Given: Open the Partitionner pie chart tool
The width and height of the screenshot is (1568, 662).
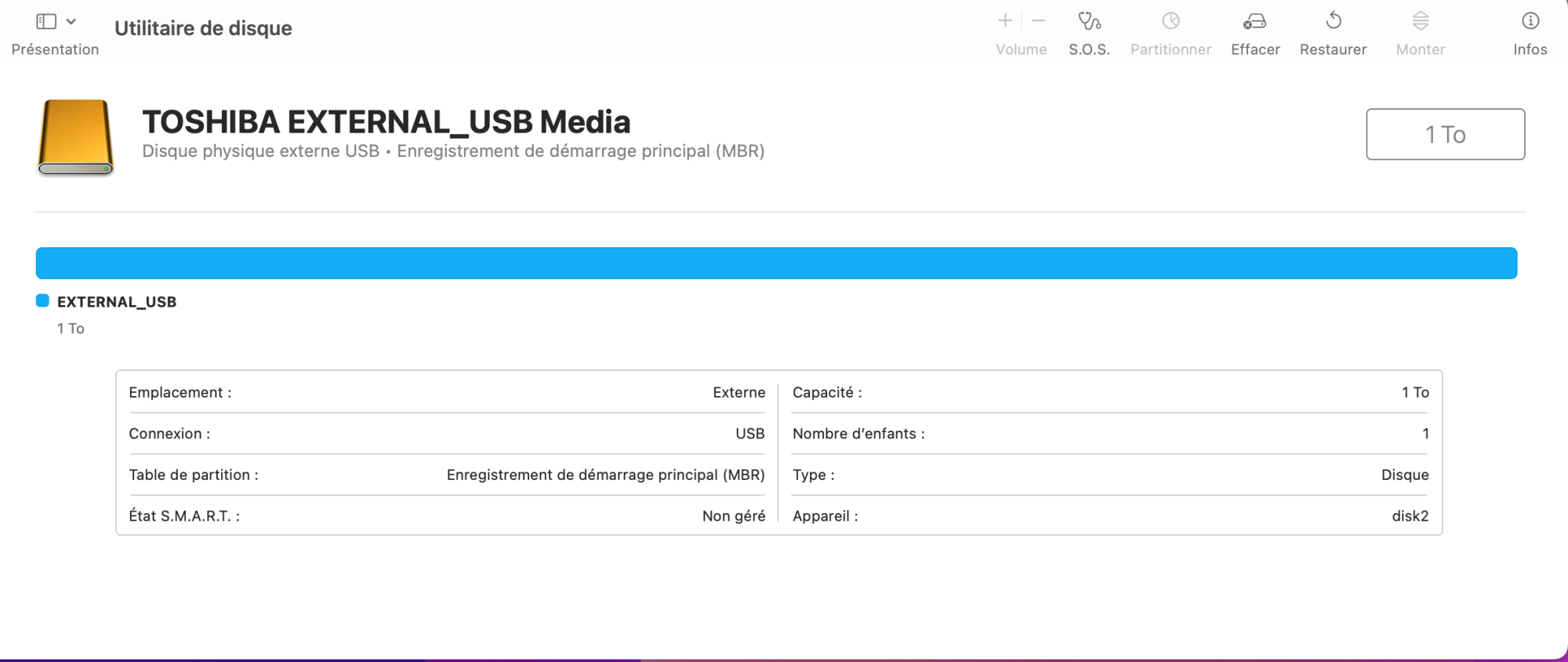Looking at the screenshot, I should [x=1171, y=20].
